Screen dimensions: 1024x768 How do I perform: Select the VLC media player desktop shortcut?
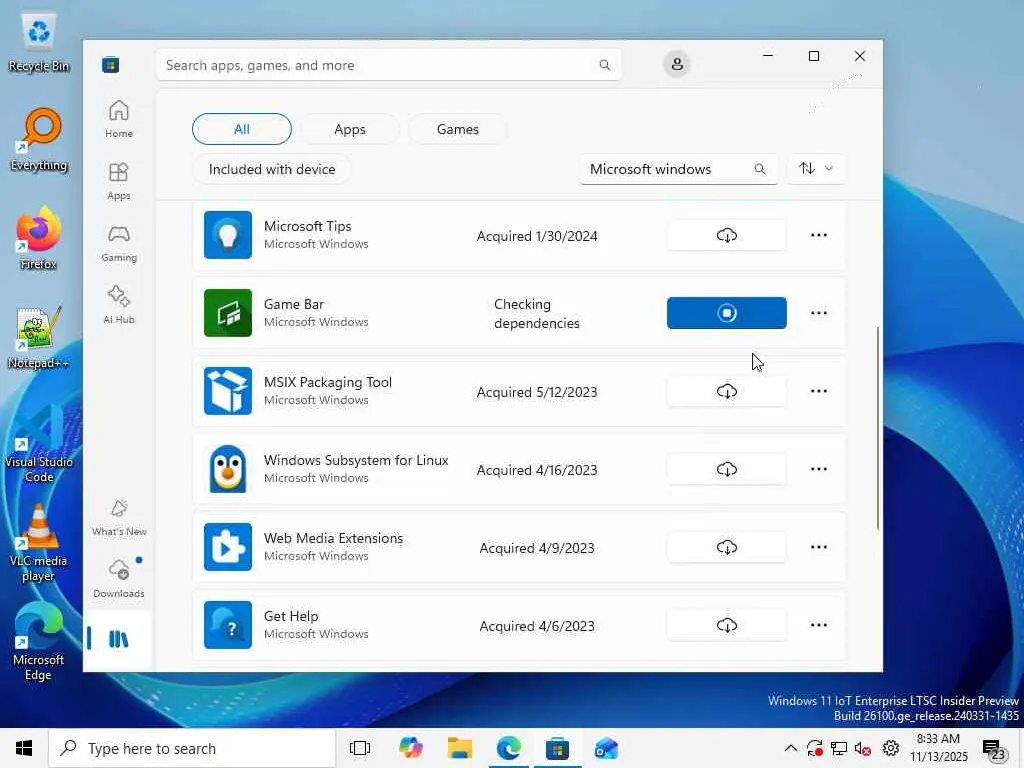[39, 543]
